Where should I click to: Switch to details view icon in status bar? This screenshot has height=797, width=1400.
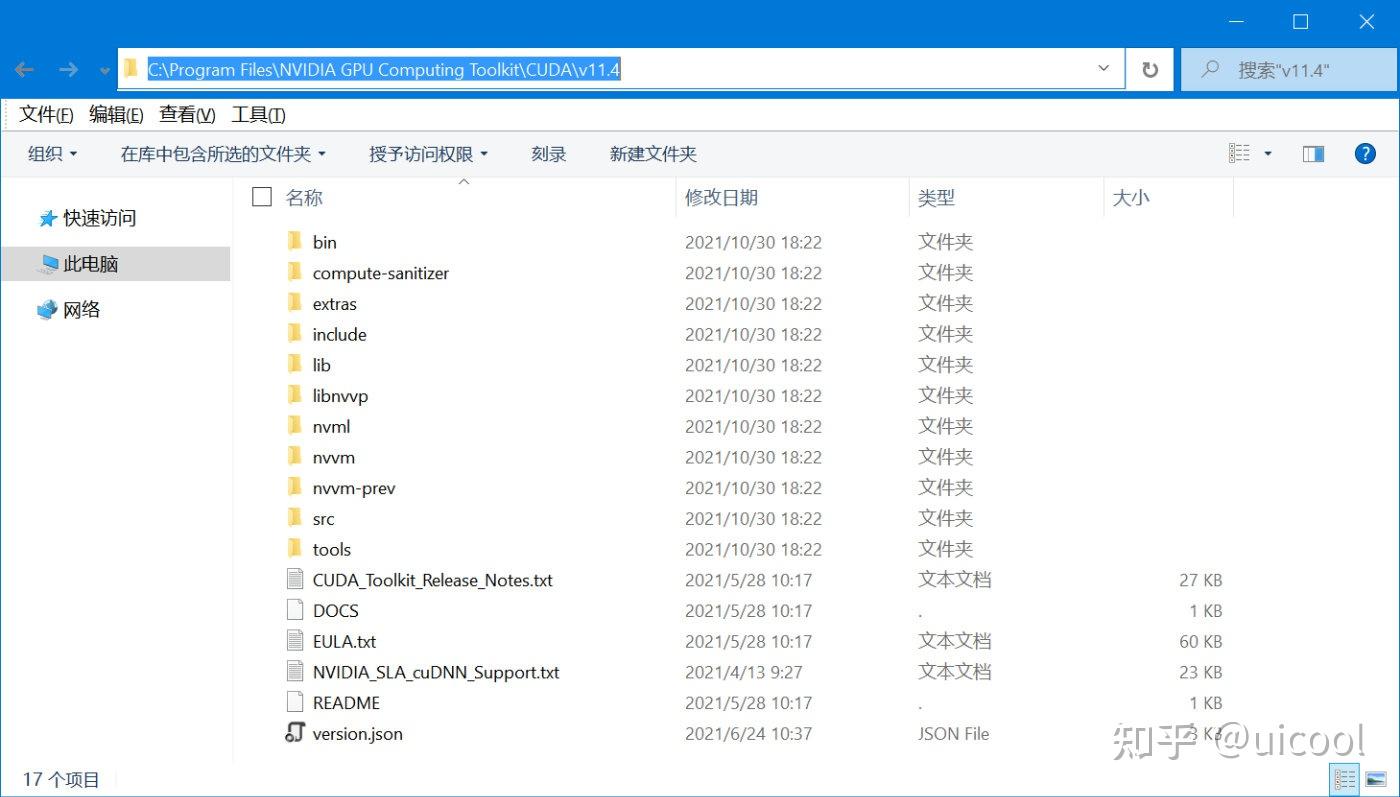[x=1345, y=778]
